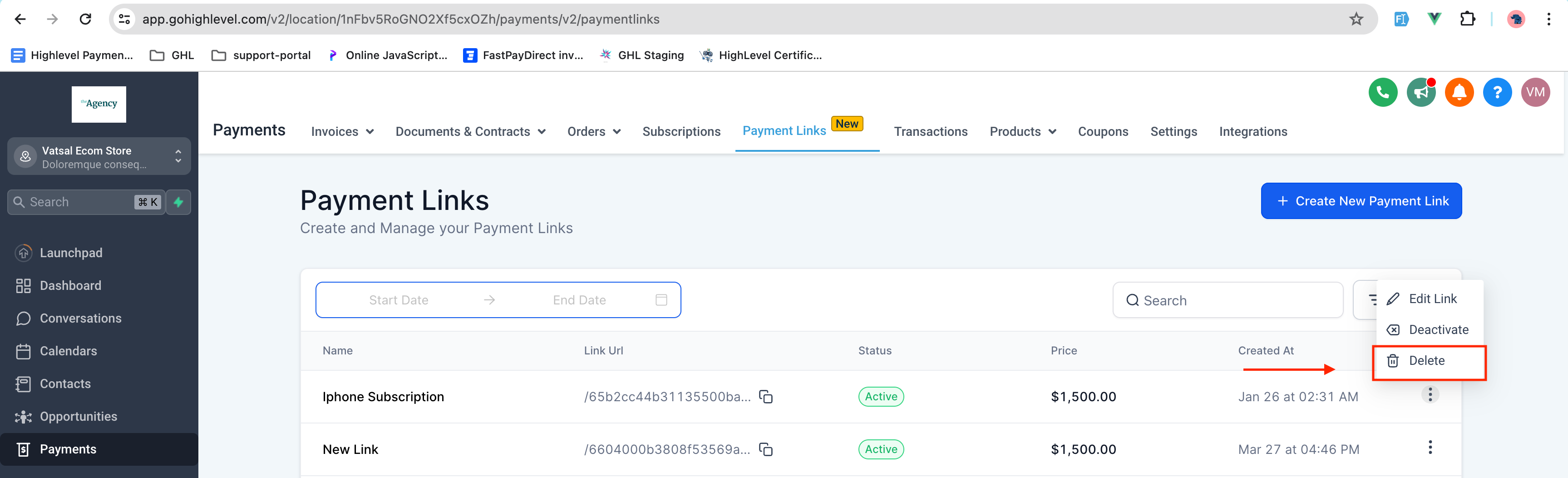Open the Vatsal Ecom Store account switcher

(x=99, y=156)
